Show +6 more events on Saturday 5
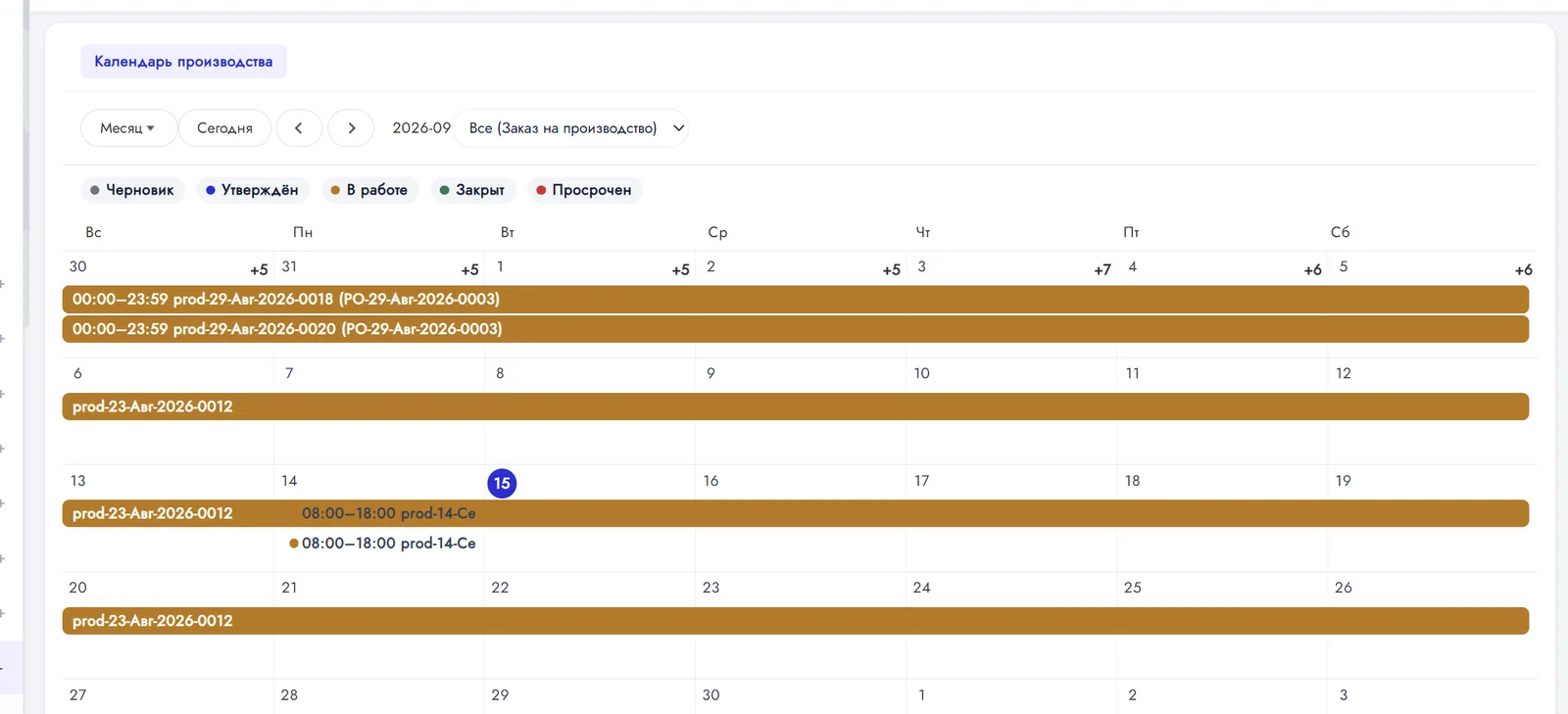This screenshot has height=714, width=1568. click(1523, 270)
